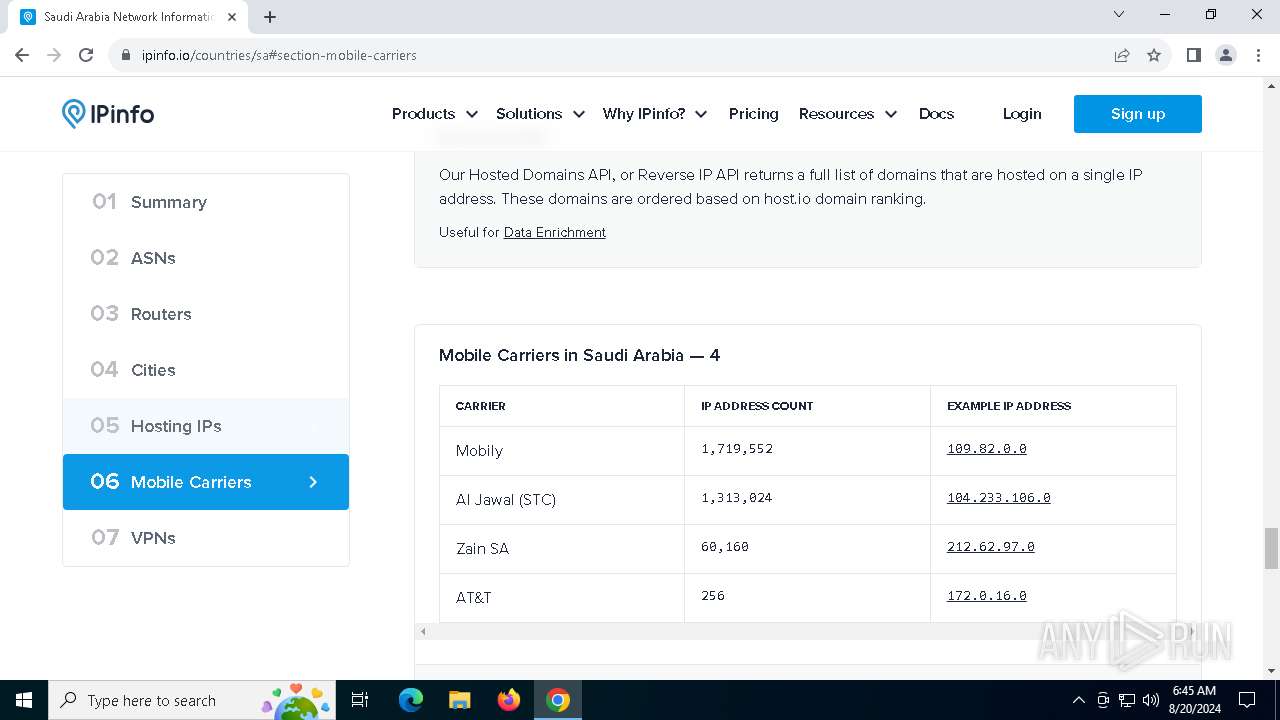Screen dimensions: 1280x720
Task: Jump to the 07 VPNs section
Action: tap(206, 538)
